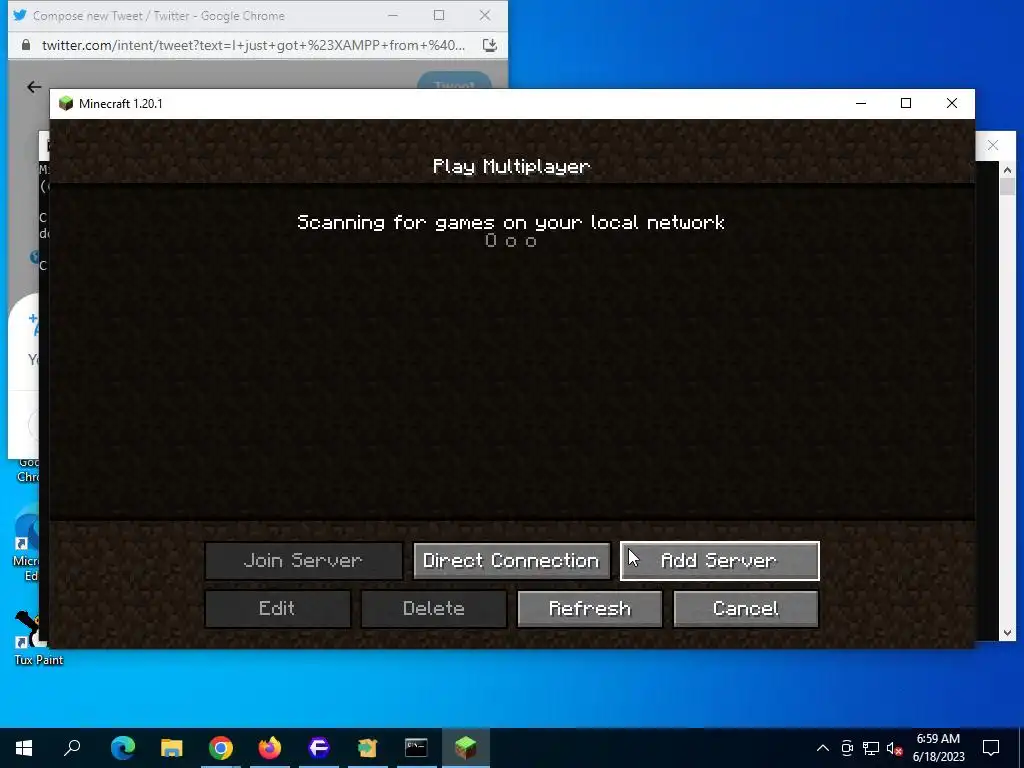
Task: Click the lock icon in Chrome address bar
Action: click(25, 45)
